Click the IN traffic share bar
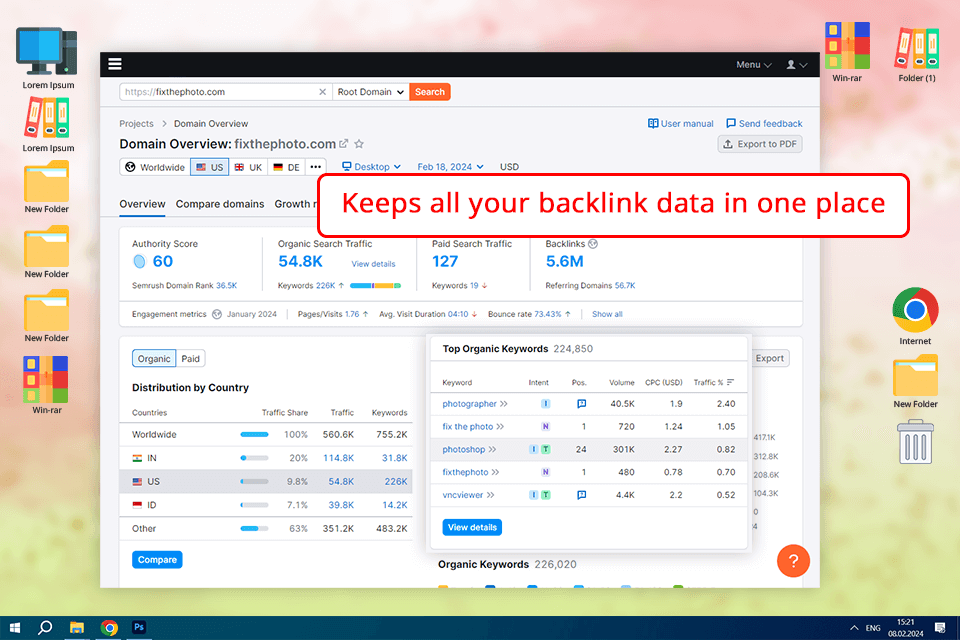This screenshot has height=640, width=960. [x=254, y=457]
